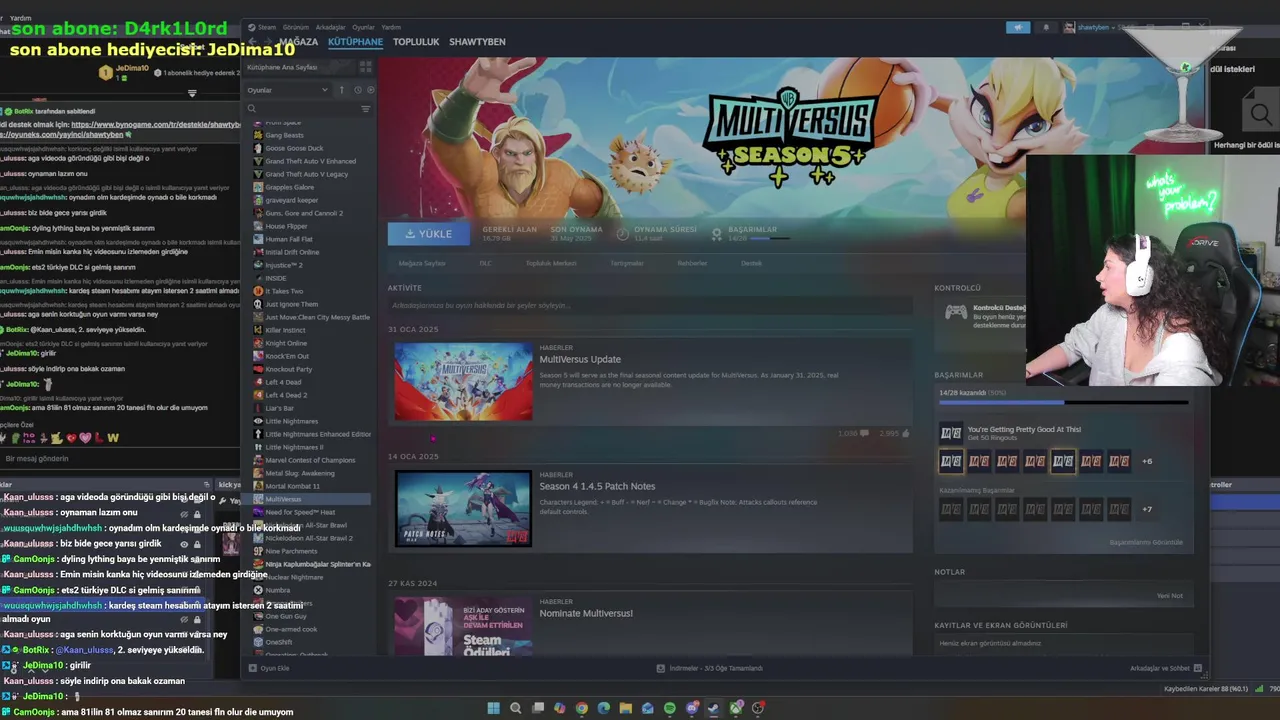Open Arkadaşlar ve Sohbet panel
This screenshot has width=1280, height=720.
coord(1165,668)
